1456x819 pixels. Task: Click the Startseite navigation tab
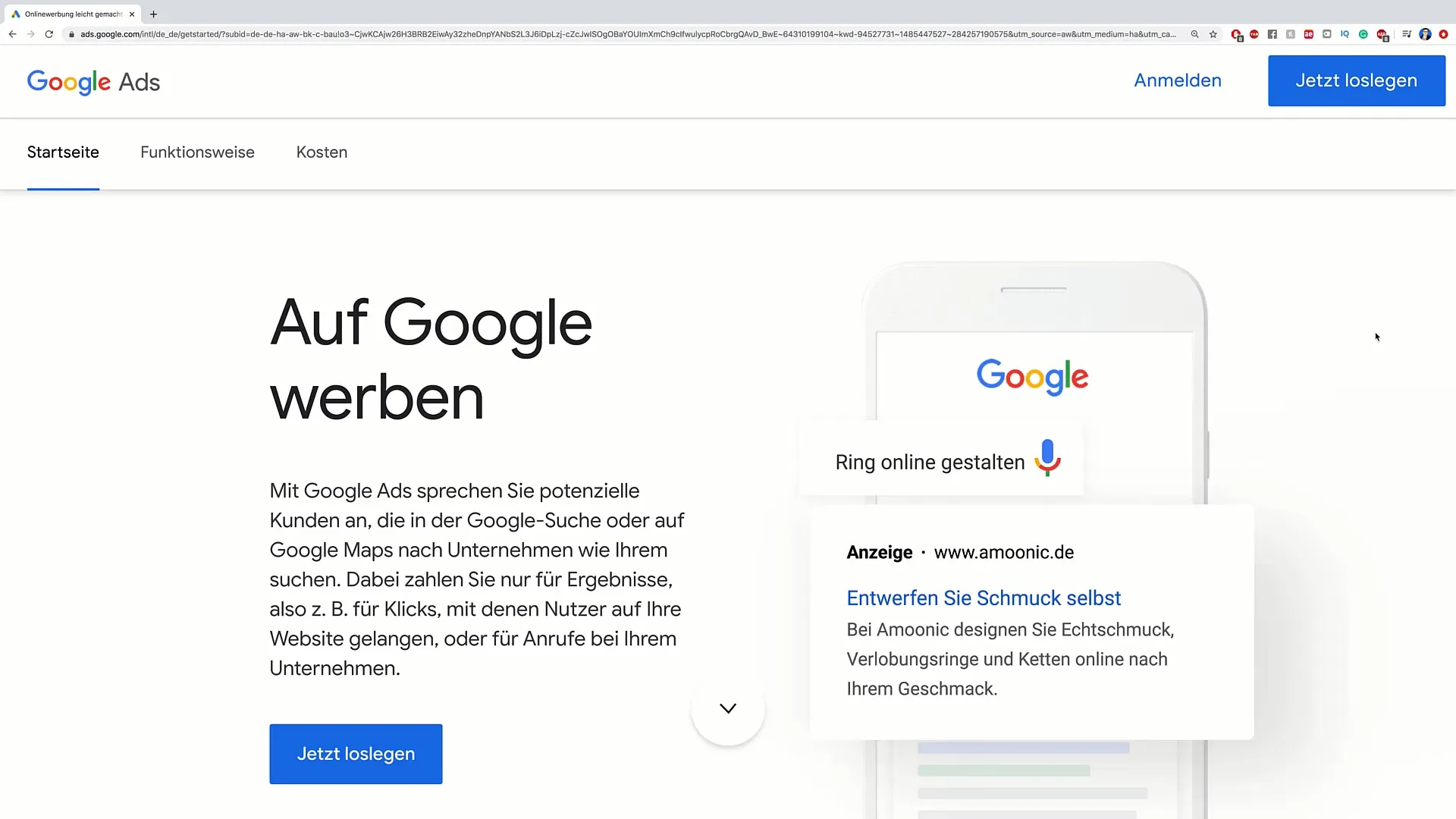click(x=62, y=152)
